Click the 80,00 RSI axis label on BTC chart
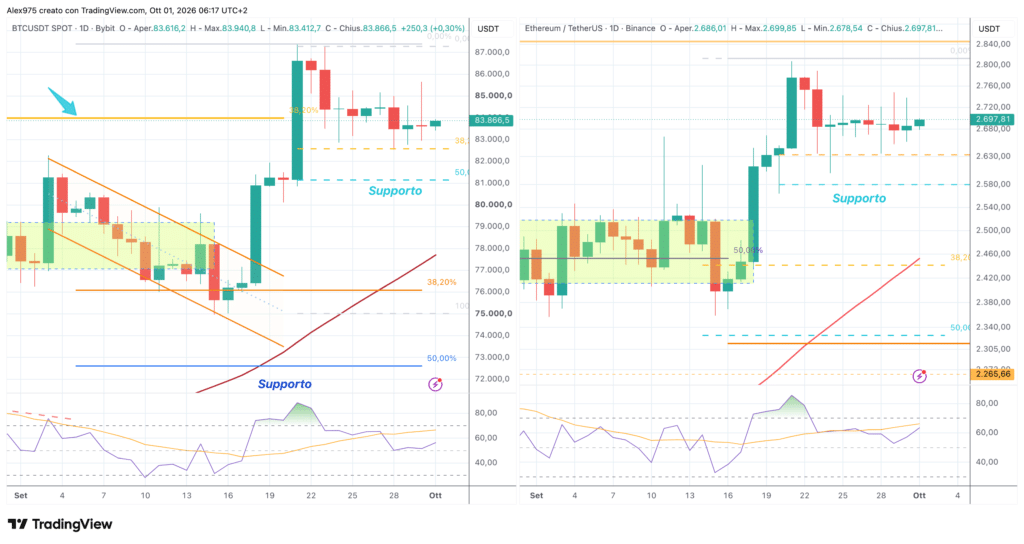The height and width of the screenshot is (544, 1024). coord(486,413)
